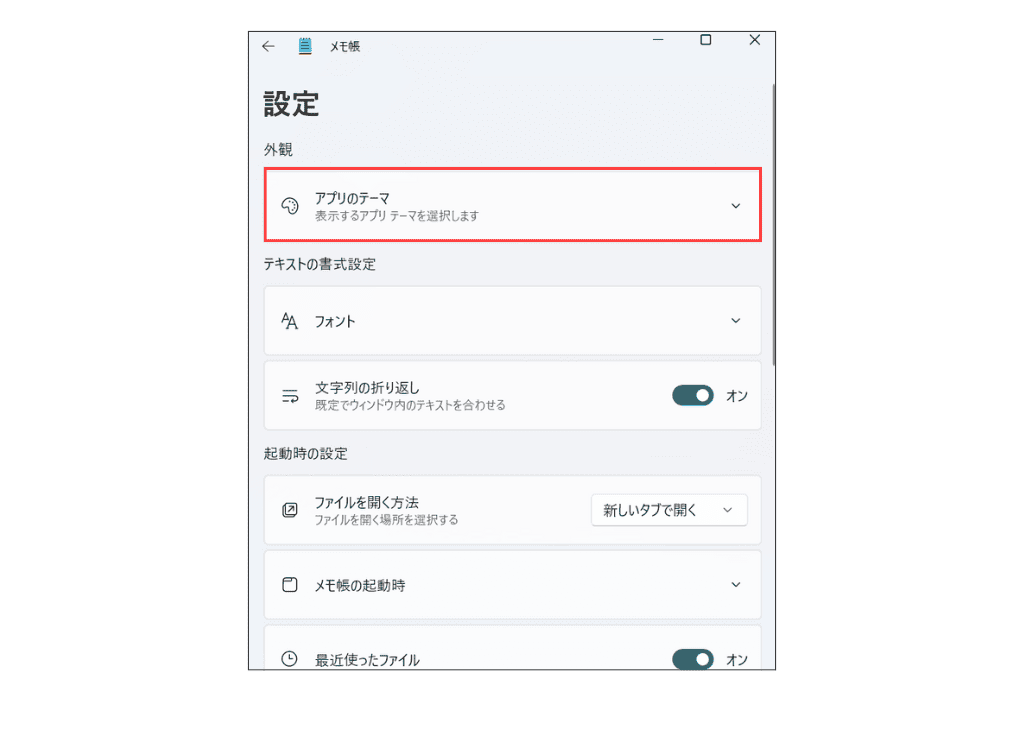This screenshot has width=1024, height=745.
Task: Click the open-file icon beside ファイルを開く方法
Action: 290,510
